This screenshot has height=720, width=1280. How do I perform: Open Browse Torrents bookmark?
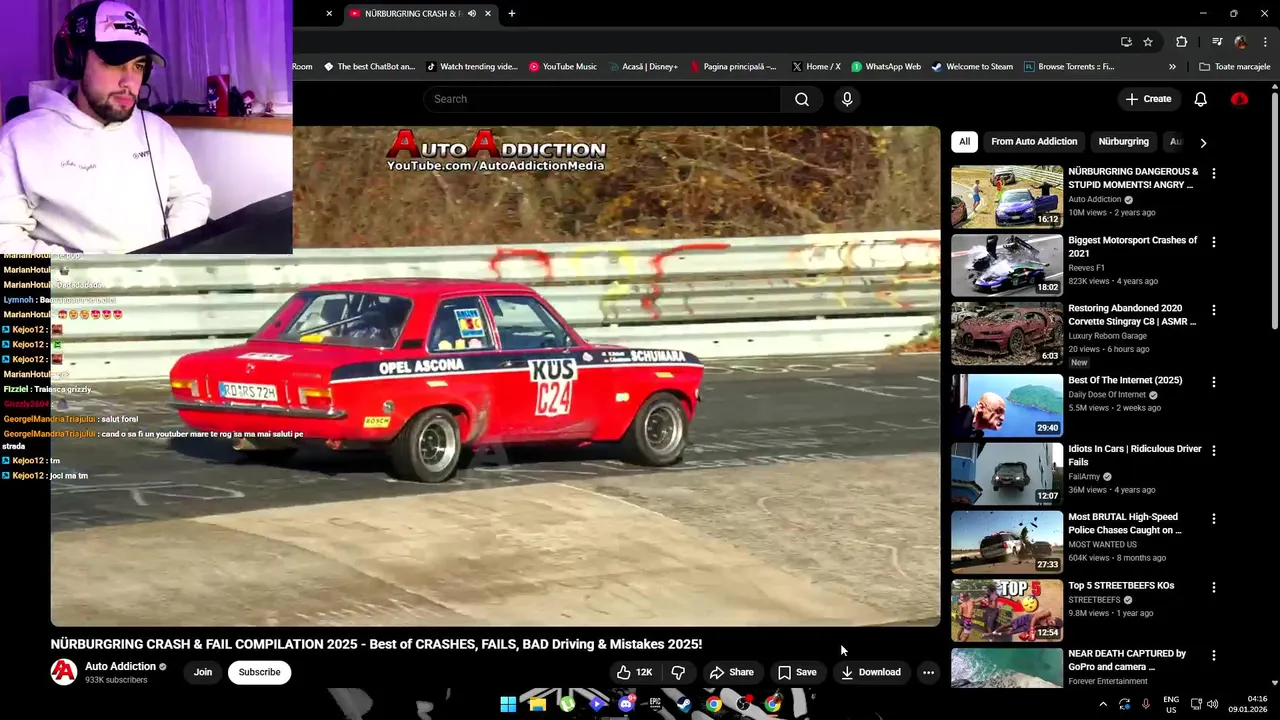[x=1069, y=67]
